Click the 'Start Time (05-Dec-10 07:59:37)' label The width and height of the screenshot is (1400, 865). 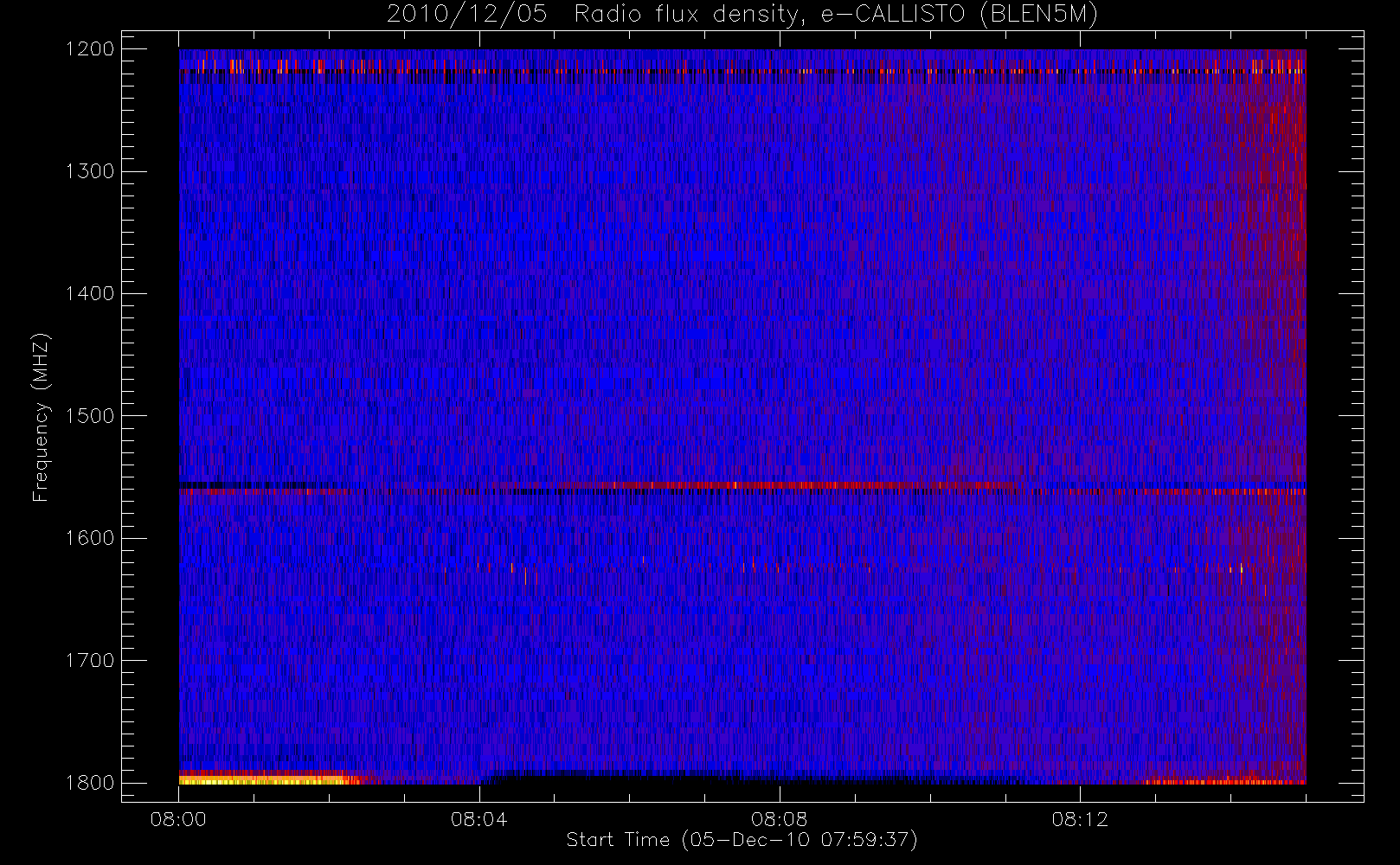[x=742, y=840]
